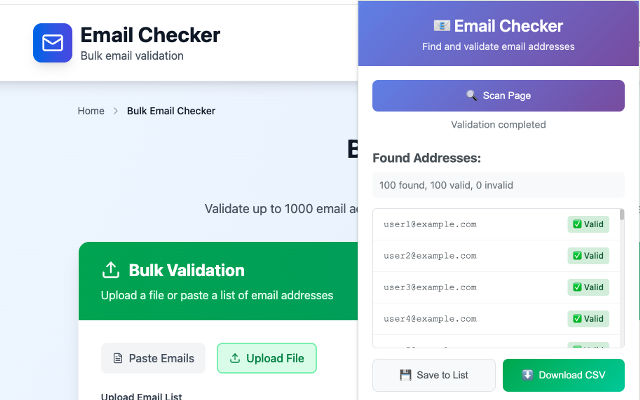
Task: Switch to the Paste Emails tab
Action: tap(153, 358)
